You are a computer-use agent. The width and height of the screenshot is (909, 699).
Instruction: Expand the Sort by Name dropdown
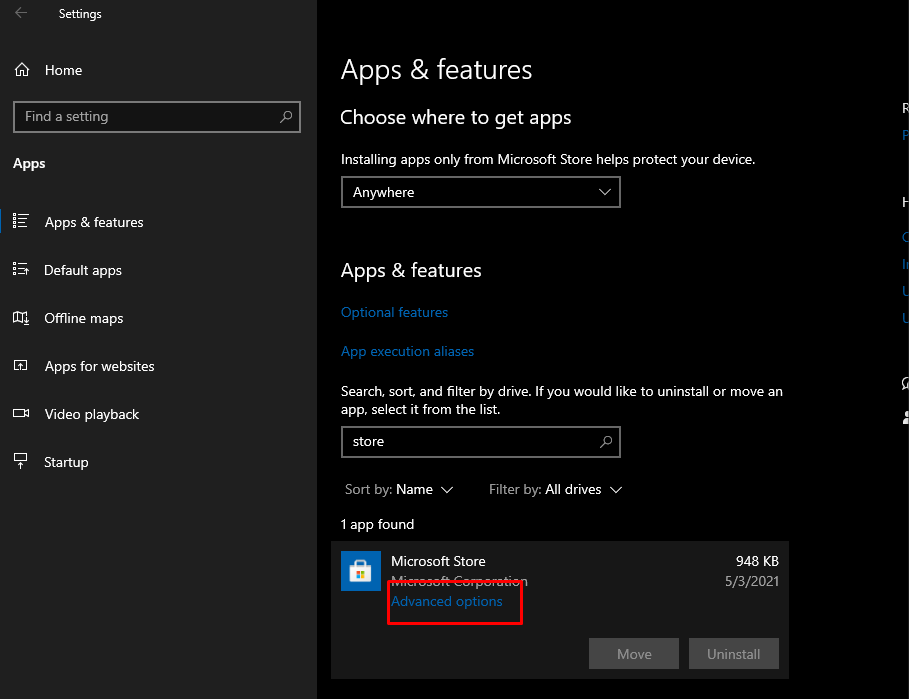coord(399,490)
